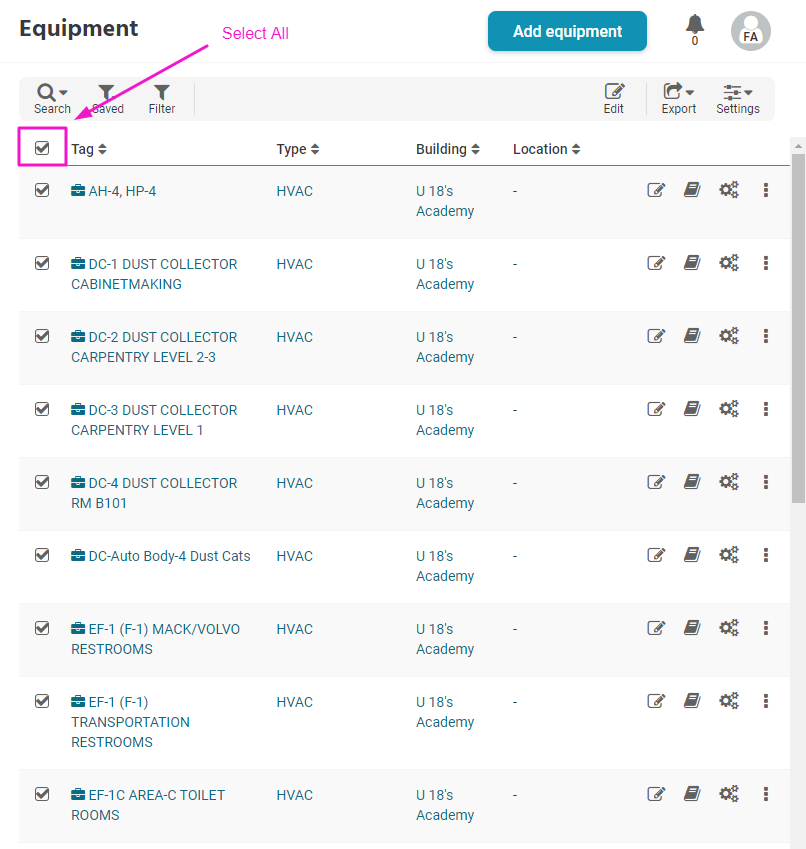The width and height of the screenshot is (806, 849).
Task: Click book icon for EF-1 TRANSPORTATION RESTROOMS
Action: [x=692, y=701]
